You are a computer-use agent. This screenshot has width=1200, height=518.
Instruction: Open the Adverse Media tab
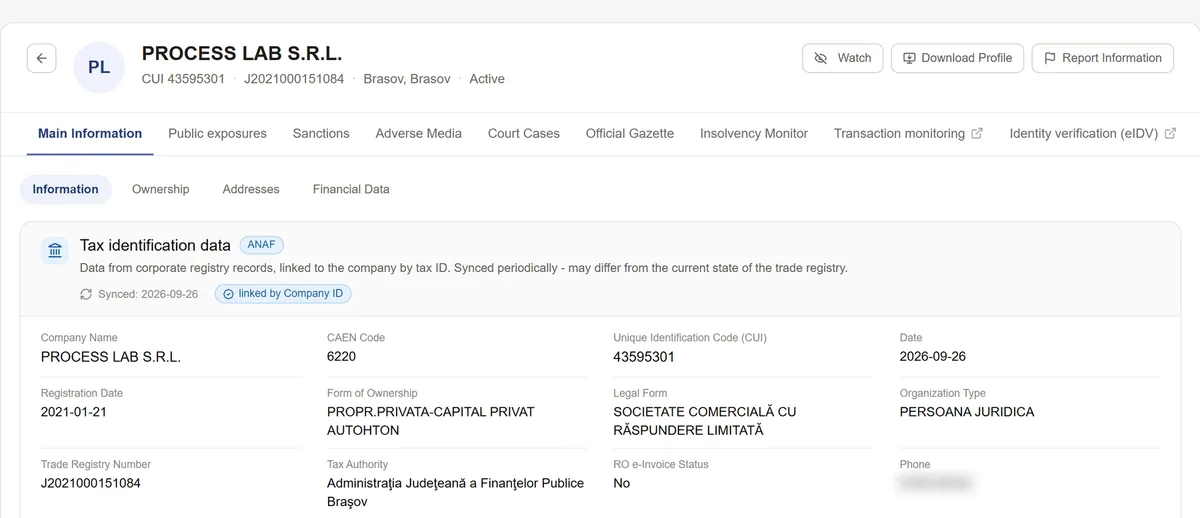418,133
